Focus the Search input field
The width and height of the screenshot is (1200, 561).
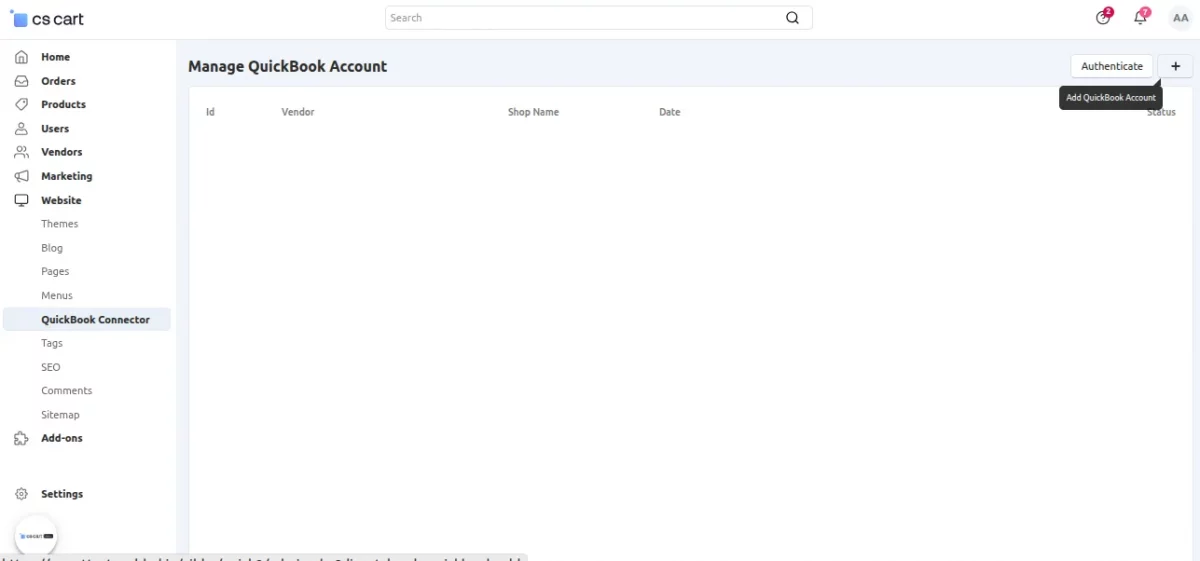coord(598,18)
